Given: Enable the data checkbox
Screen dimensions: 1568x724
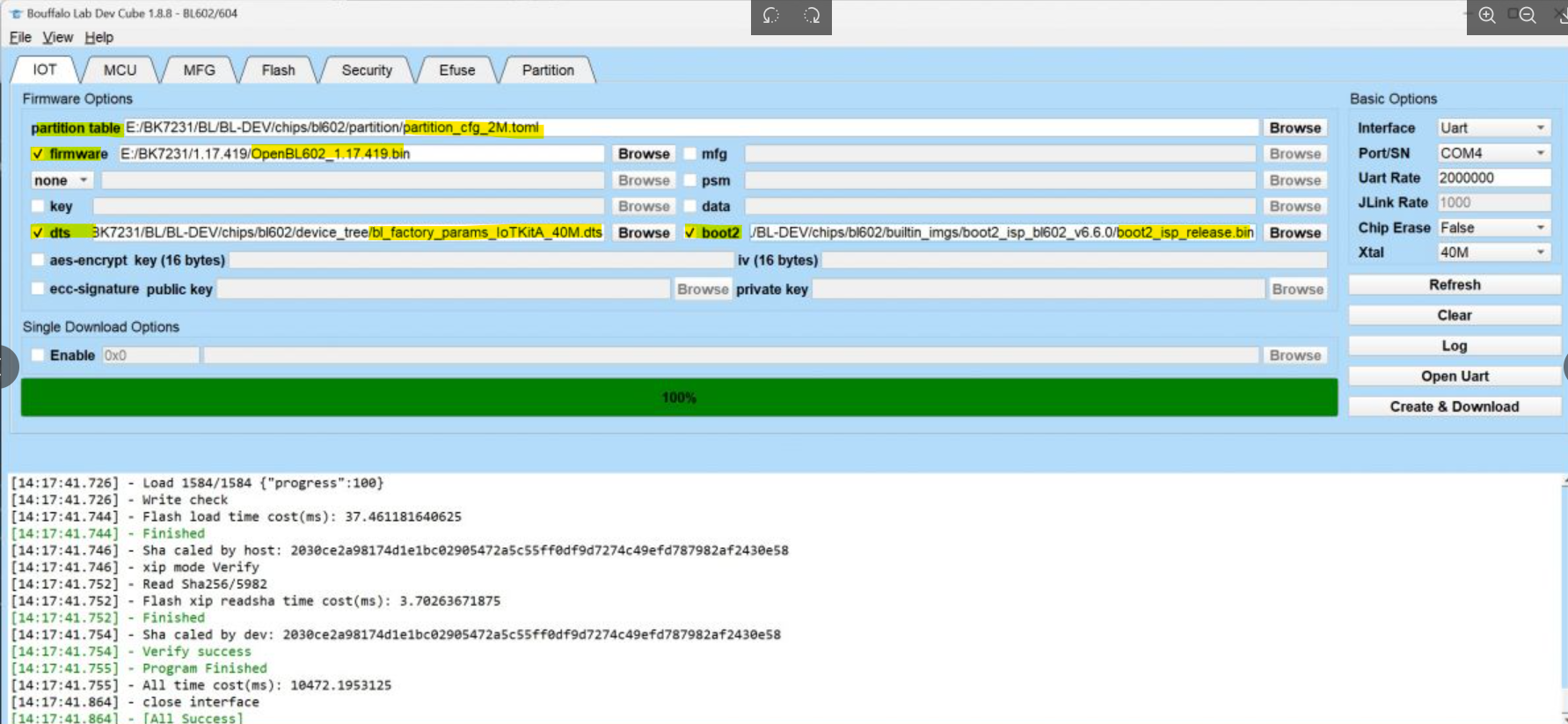Looking at the screenshot, I should tap(690, 206).
